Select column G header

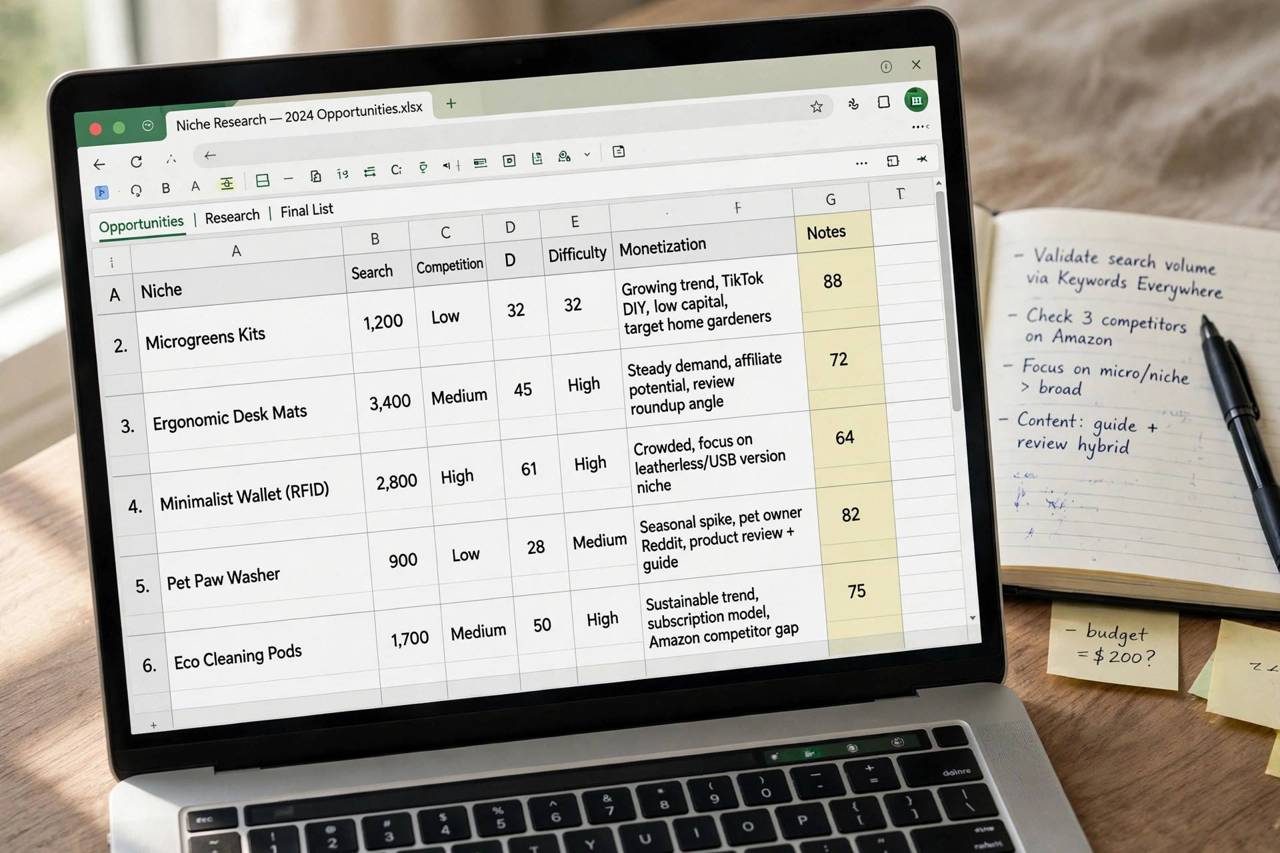point(831,199)
